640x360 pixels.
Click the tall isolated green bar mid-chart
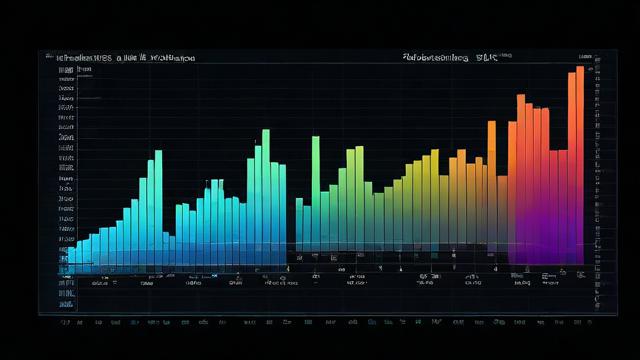tap(316, 193)
